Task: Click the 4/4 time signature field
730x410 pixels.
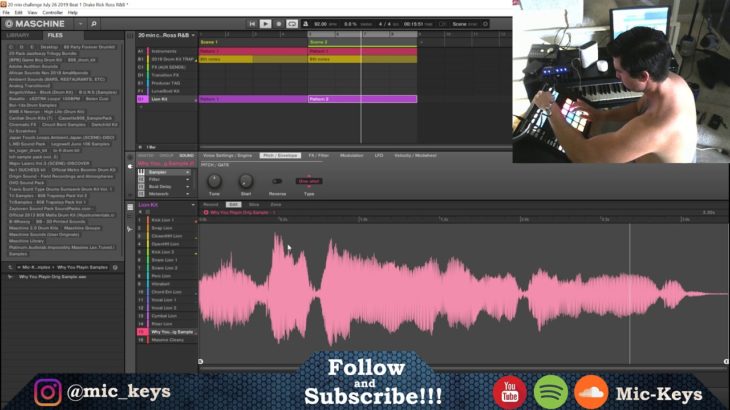Action: 385,24
